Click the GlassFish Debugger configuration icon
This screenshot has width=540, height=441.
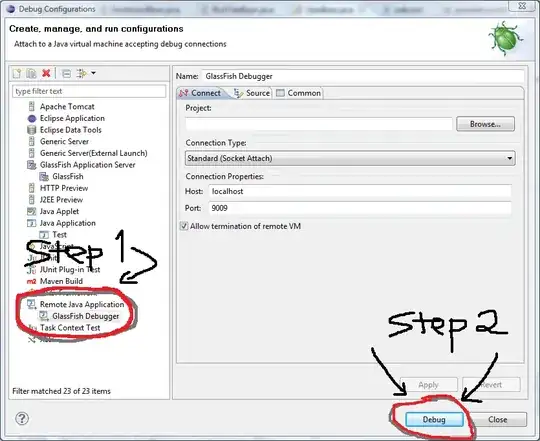click(x=44, y=316)
